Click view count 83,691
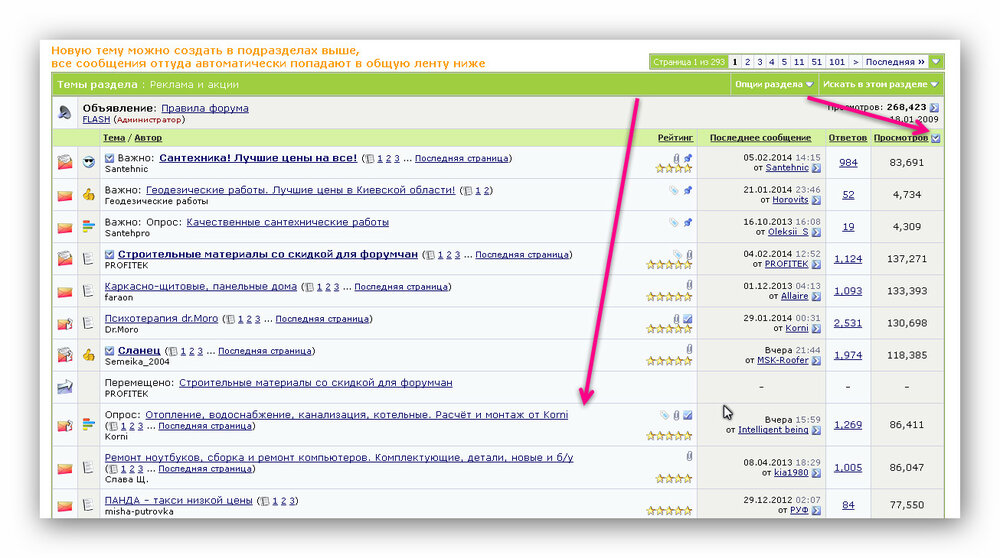This screenshot has height=558, width=1000. click(907, 163)
